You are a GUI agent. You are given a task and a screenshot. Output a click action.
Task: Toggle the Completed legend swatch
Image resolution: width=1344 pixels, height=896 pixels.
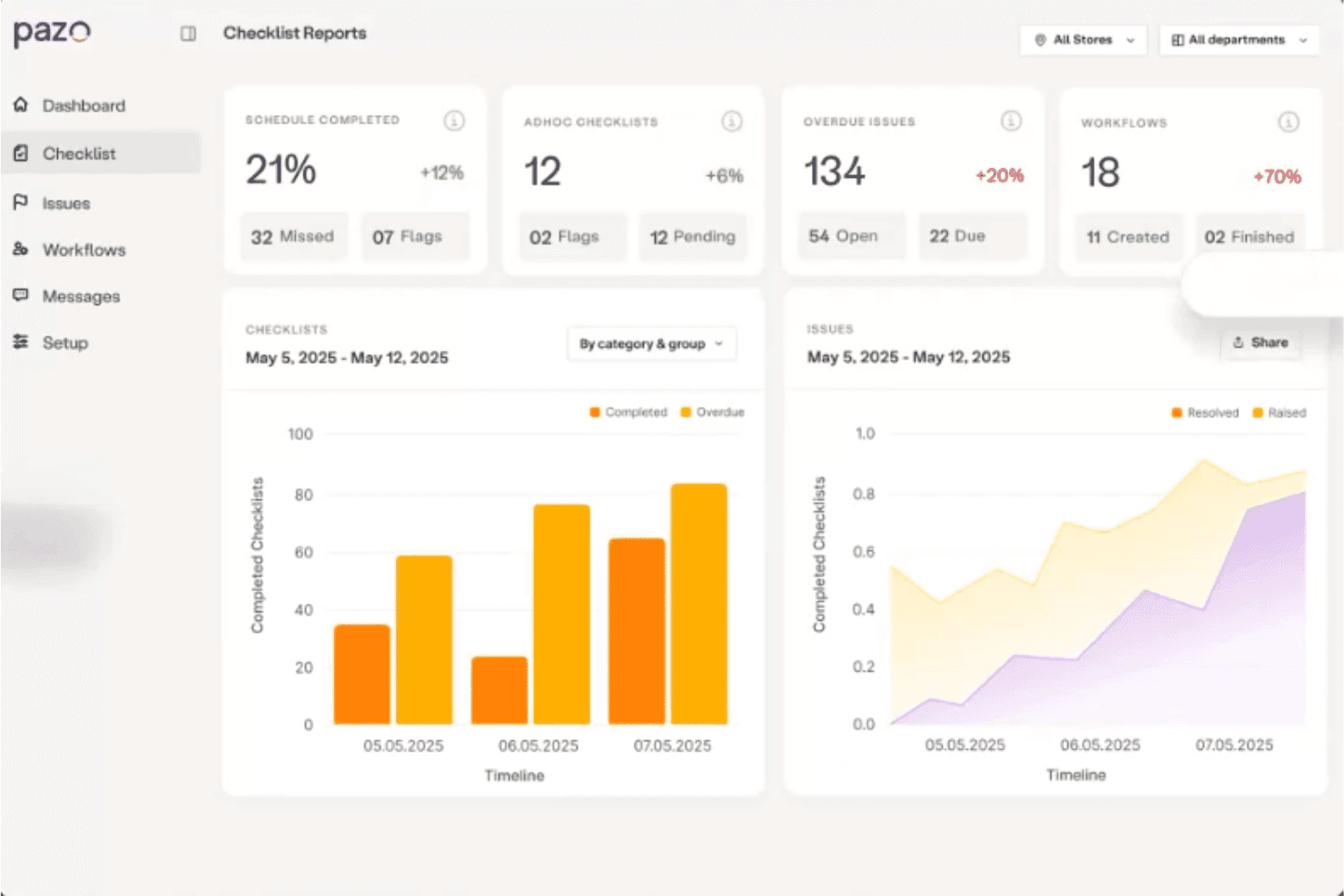pos(595,412)
